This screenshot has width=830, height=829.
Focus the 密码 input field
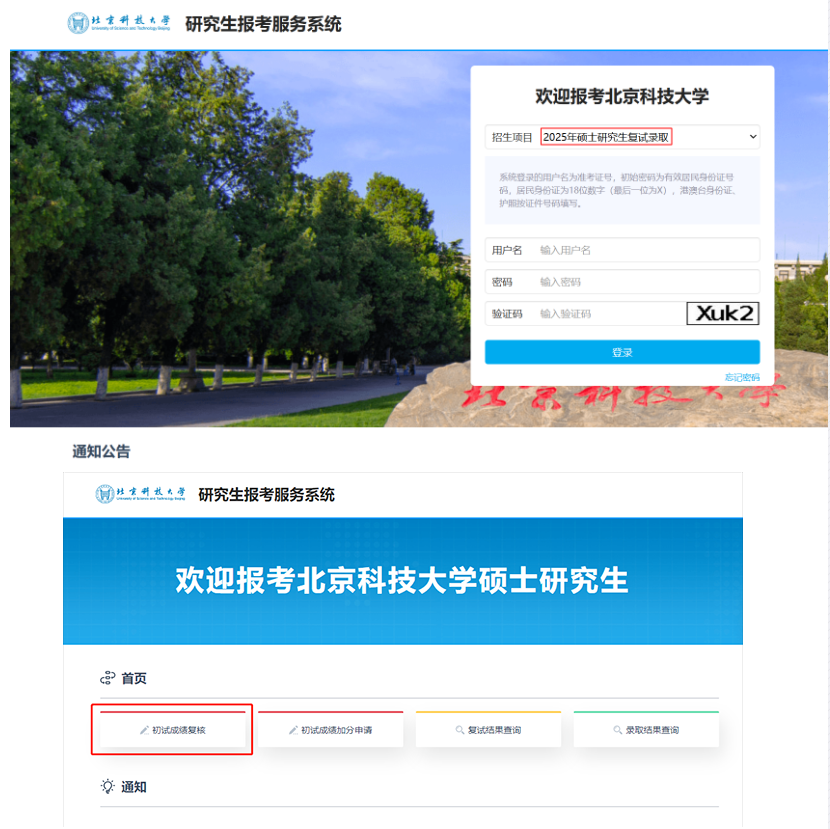(622, 282)
